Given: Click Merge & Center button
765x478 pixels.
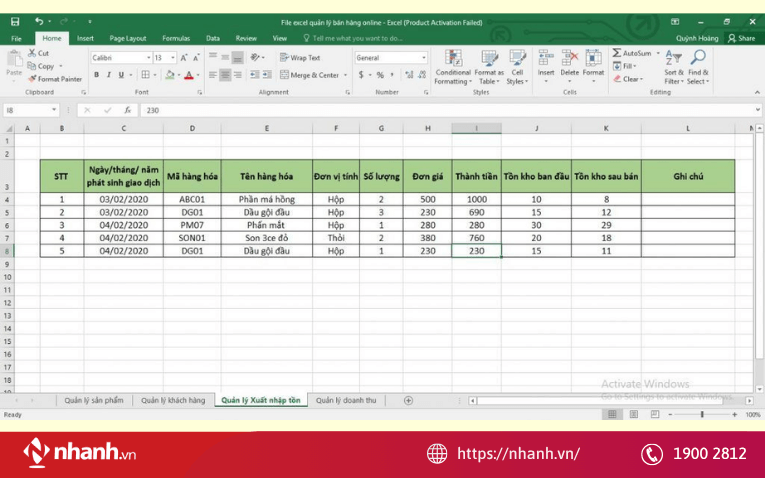Looking at the screenshot, I should coord(309,75).
